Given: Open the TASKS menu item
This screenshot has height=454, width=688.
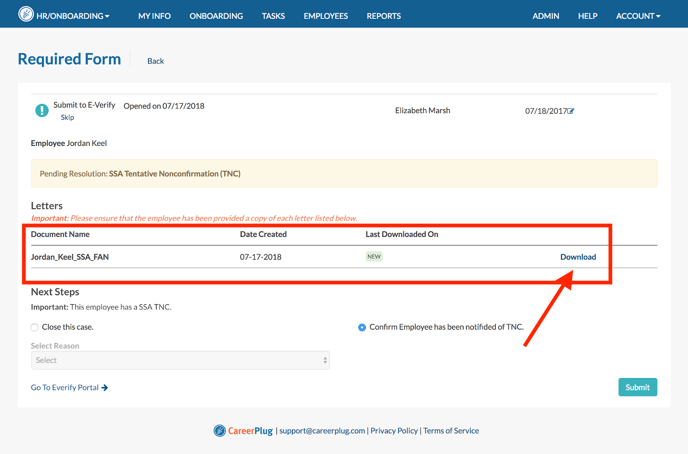Looking at the screenshot, I should (x=273, y=16).
